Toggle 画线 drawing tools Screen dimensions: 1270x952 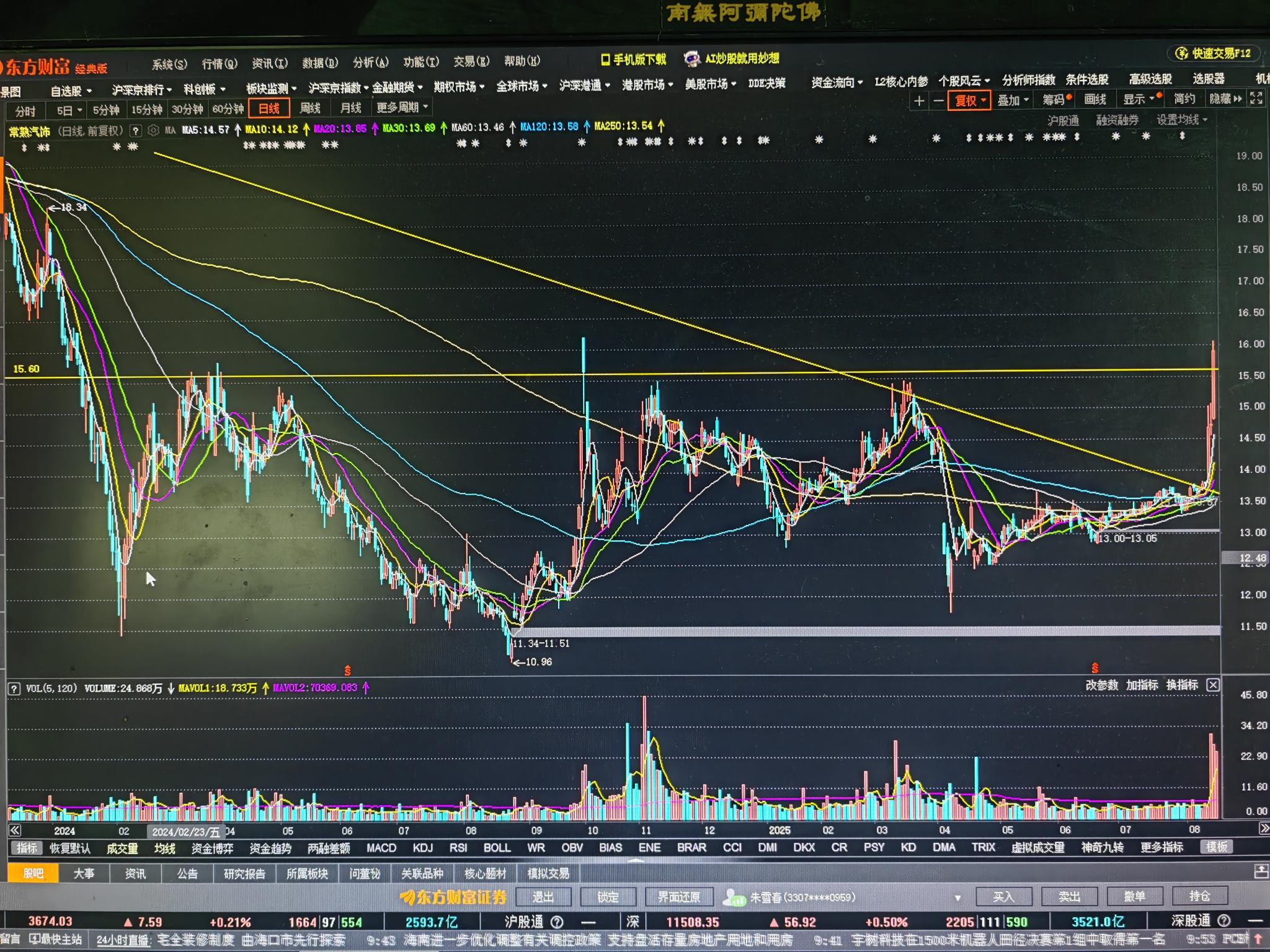[x=1095, y=99]
